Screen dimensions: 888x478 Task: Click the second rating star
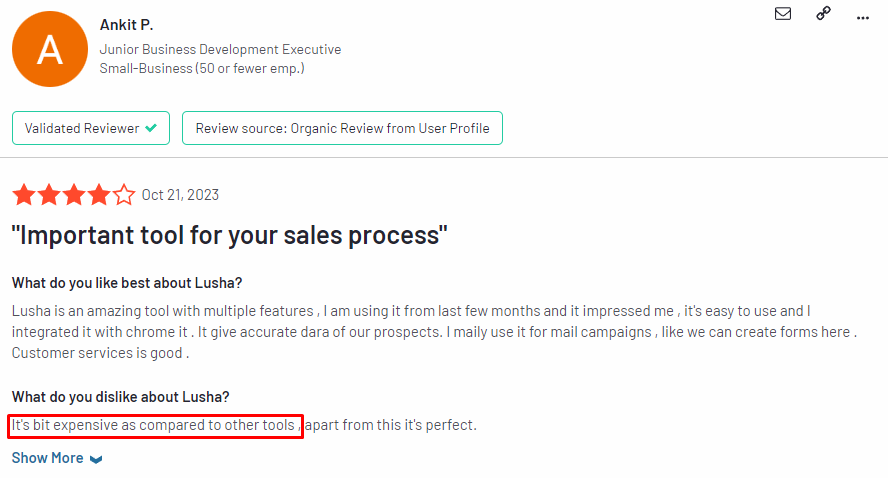pos(49,195)
